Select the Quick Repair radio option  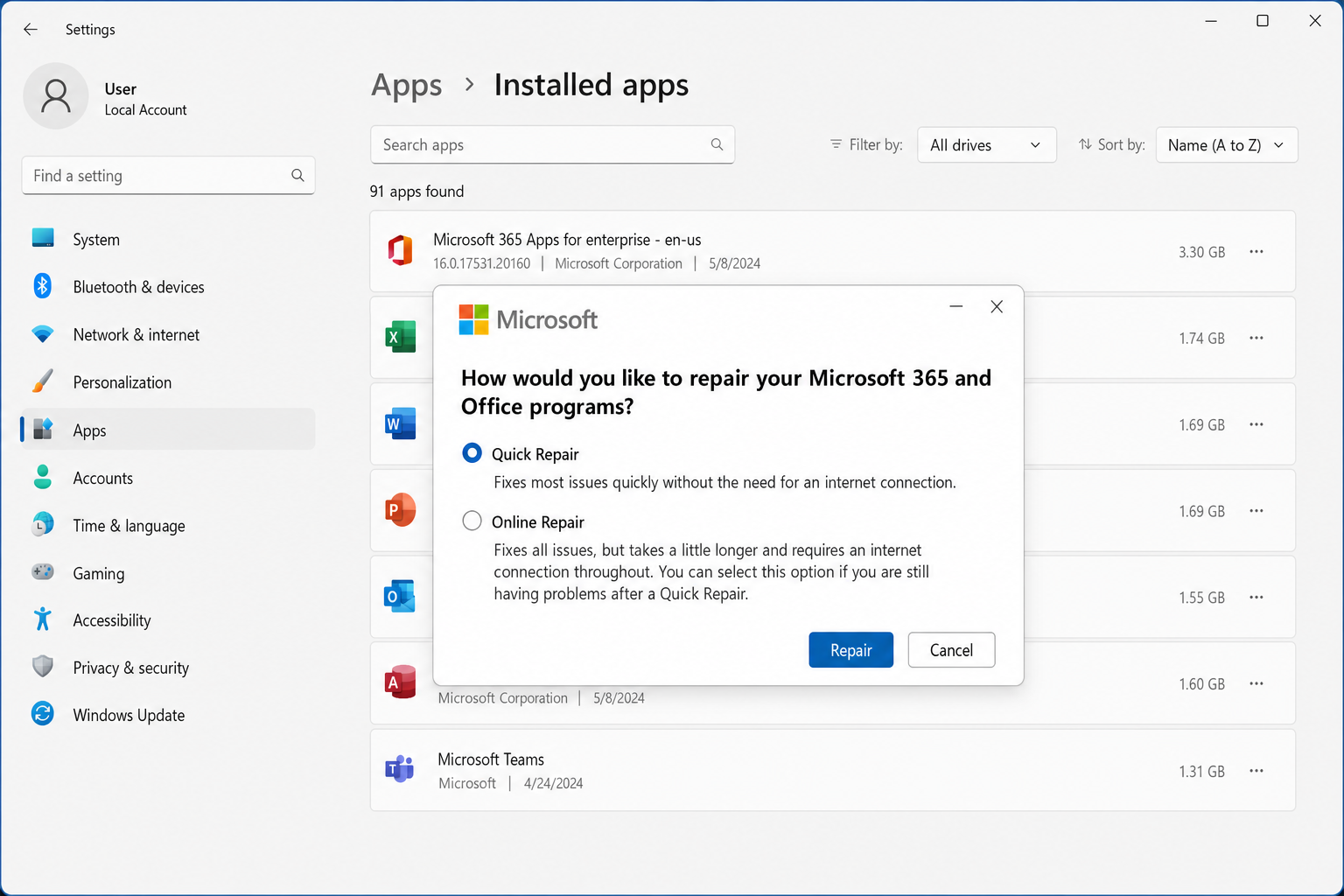click(472, 453)
